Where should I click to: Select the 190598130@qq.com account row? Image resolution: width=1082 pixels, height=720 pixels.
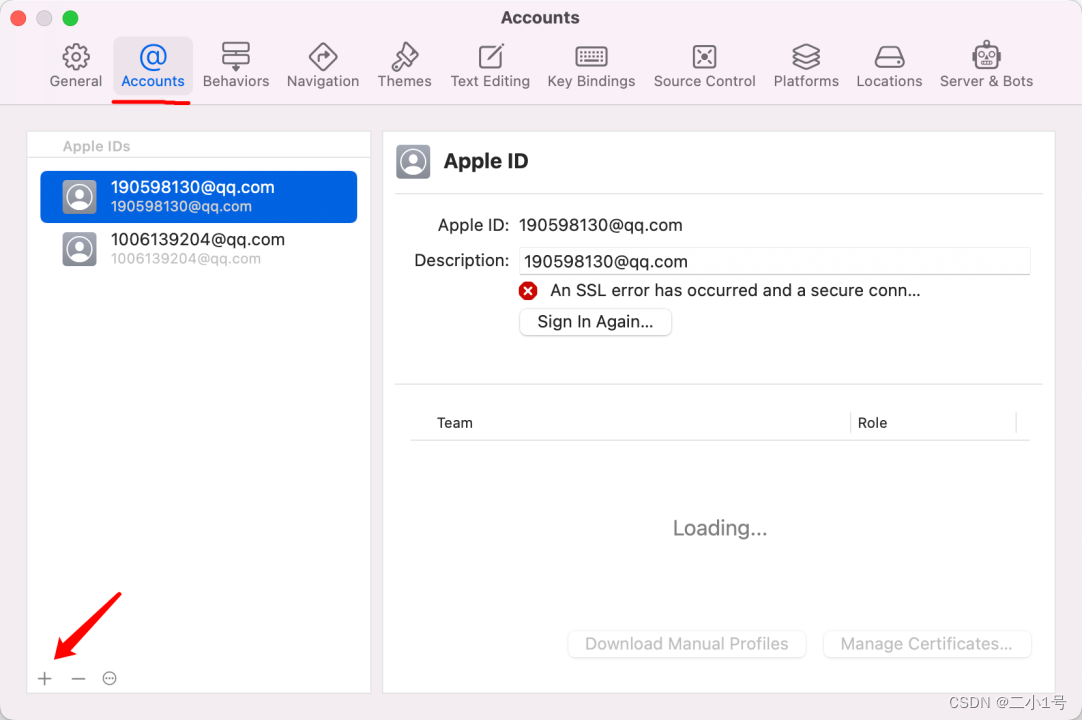point(199,197)
